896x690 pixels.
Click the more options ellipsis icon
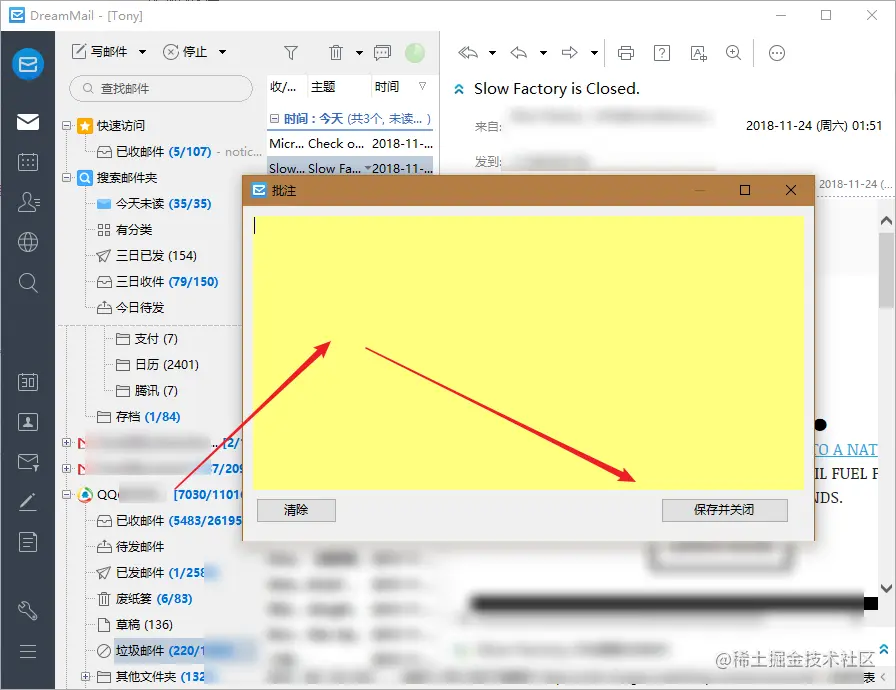777,53
